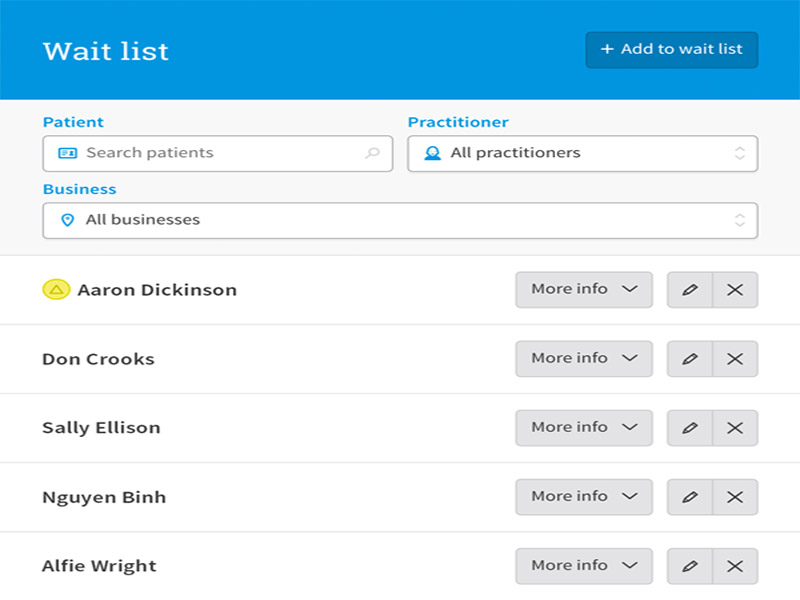This screenshot has height=600, width=800.
Task: Edit Nguyen Binh's wait list entry
Action: point(690,497)
